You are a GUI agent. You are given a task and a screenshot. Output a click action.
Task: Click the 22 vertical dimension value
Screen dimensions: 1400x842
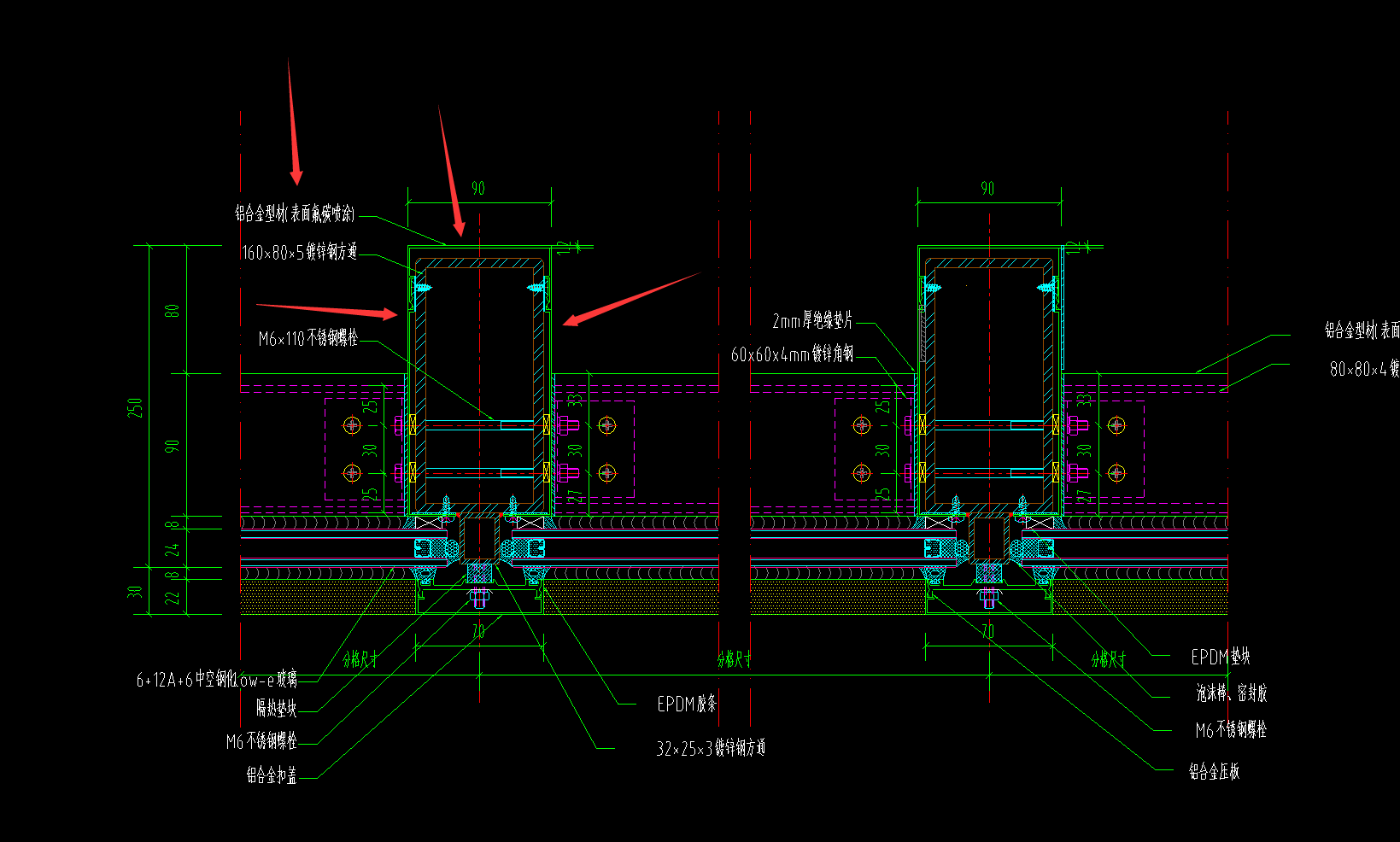[173, 598]
